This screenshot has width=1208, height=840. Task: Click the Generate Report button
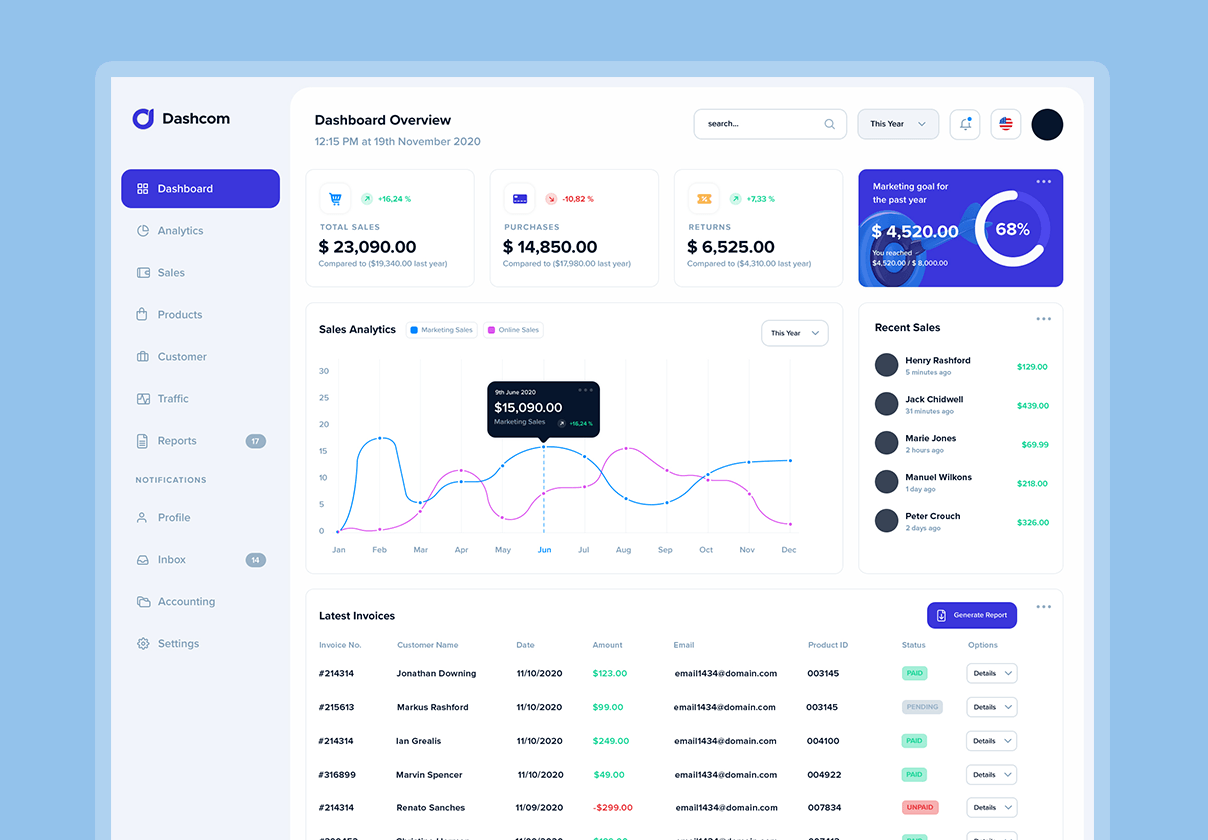click(x=971, y=615)
